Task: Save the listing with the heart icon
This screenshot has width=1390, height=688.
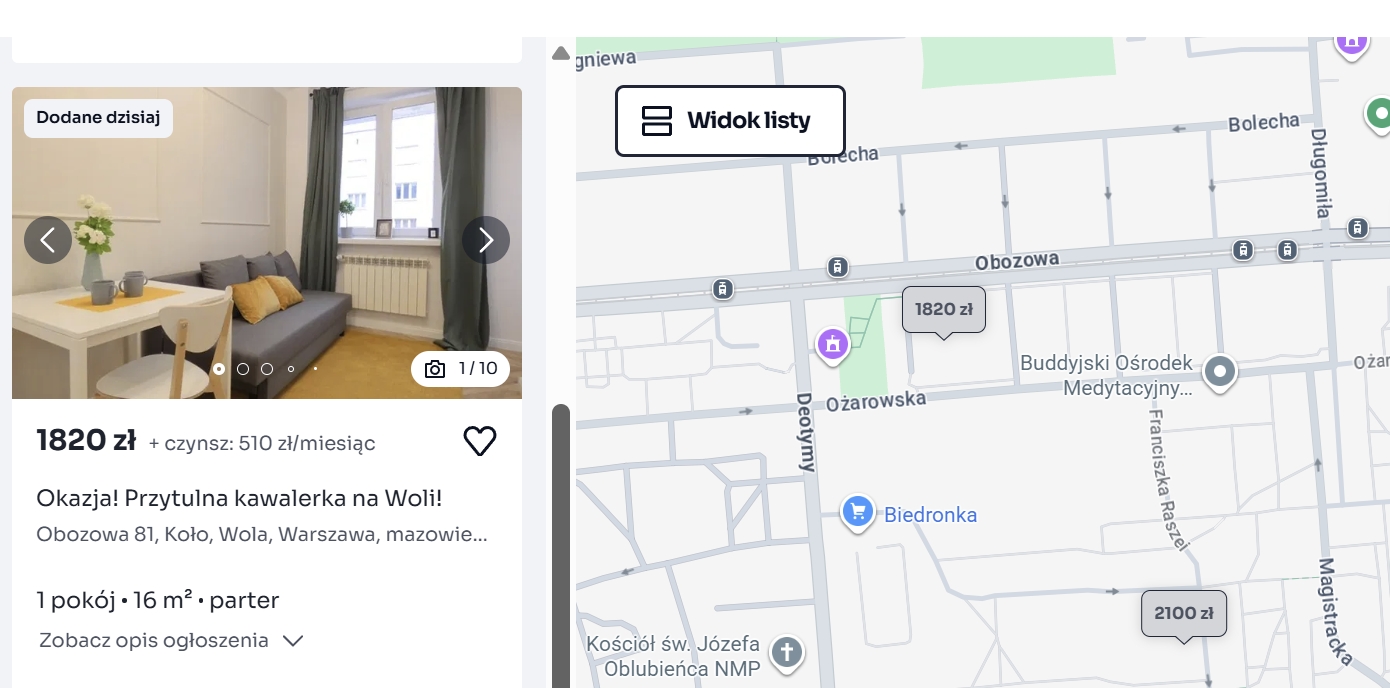Action: coord(480,441)
